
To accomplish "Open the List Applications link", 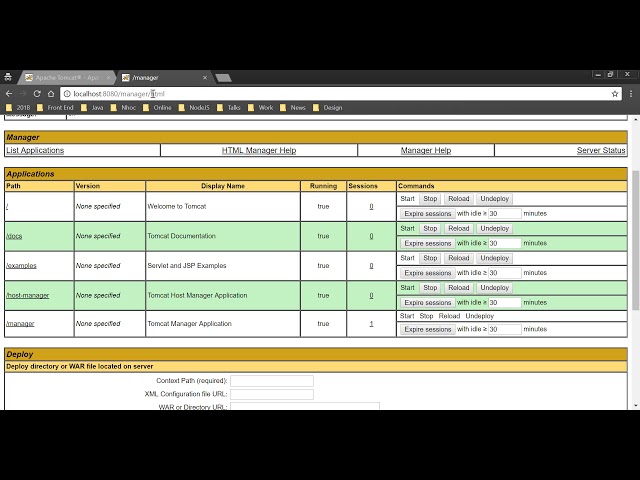I will click(x=35, y=150).
